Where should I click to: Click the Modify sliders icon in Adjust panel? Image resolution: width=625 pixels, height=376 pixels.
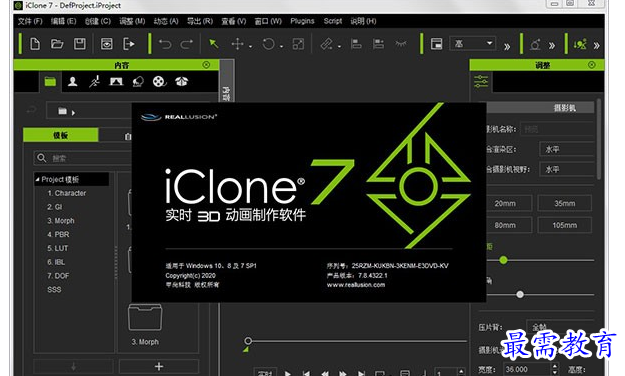pos(481,81)
